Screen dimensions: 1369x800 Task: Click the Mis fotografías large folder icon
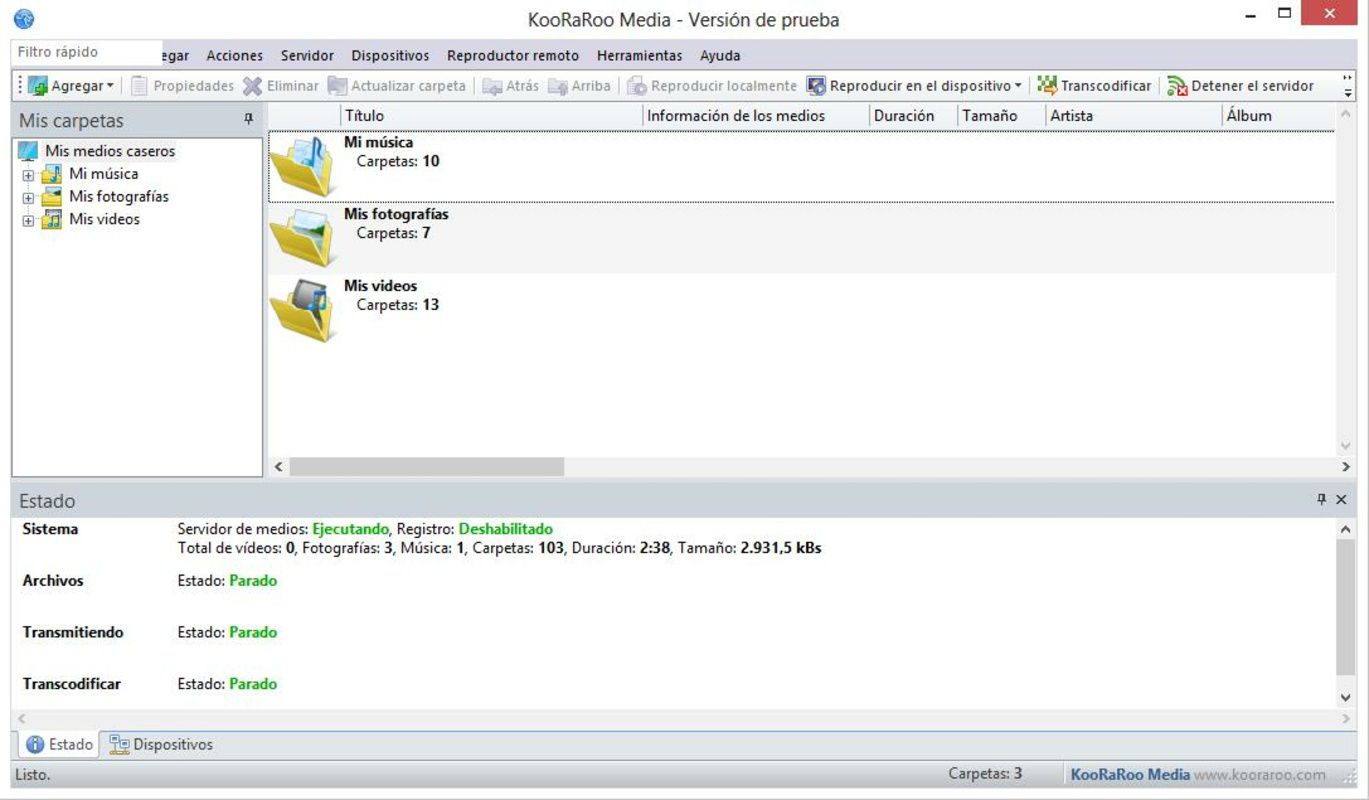pos(303,237)
